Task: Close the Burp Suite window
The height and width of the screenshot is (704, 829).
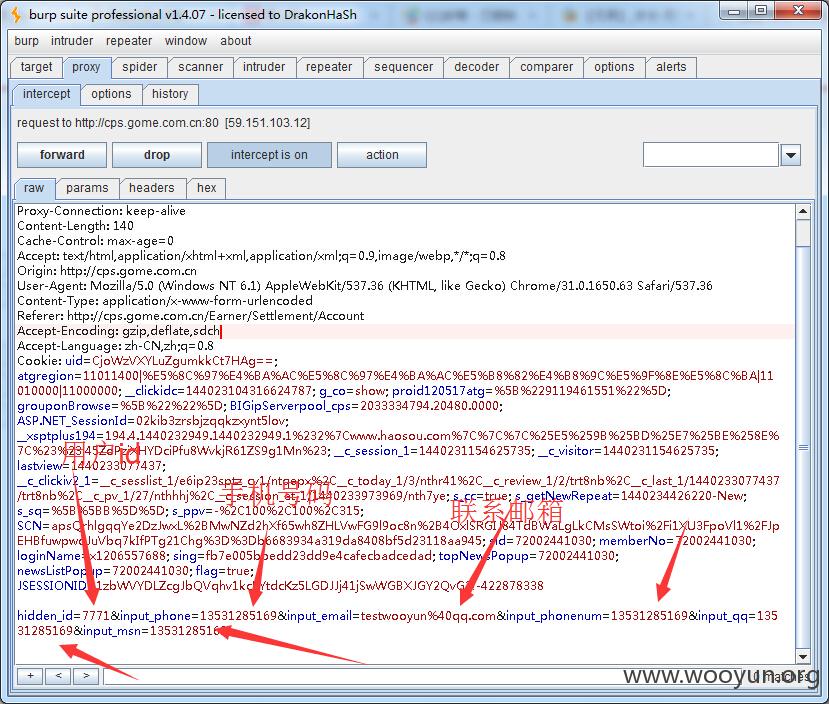Action: (x=798, y=11)
